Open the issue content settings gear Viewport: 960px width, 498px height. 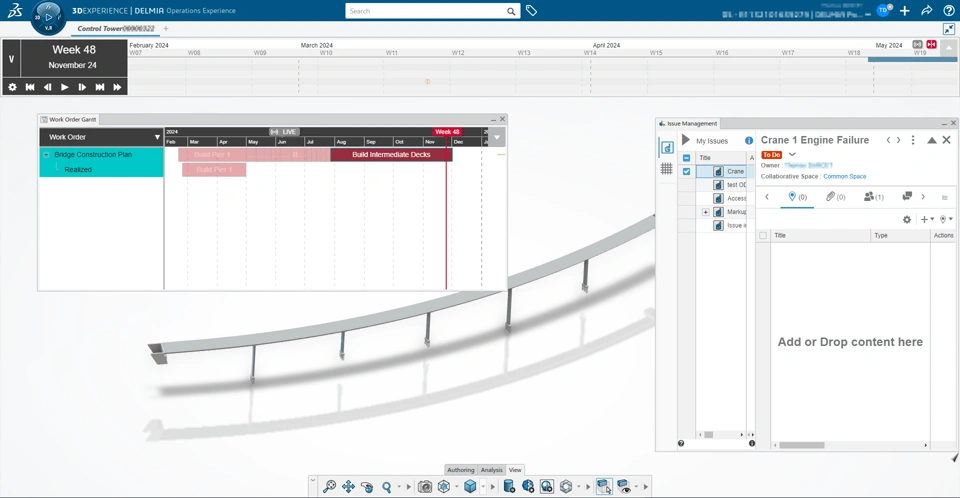(907, 219)
